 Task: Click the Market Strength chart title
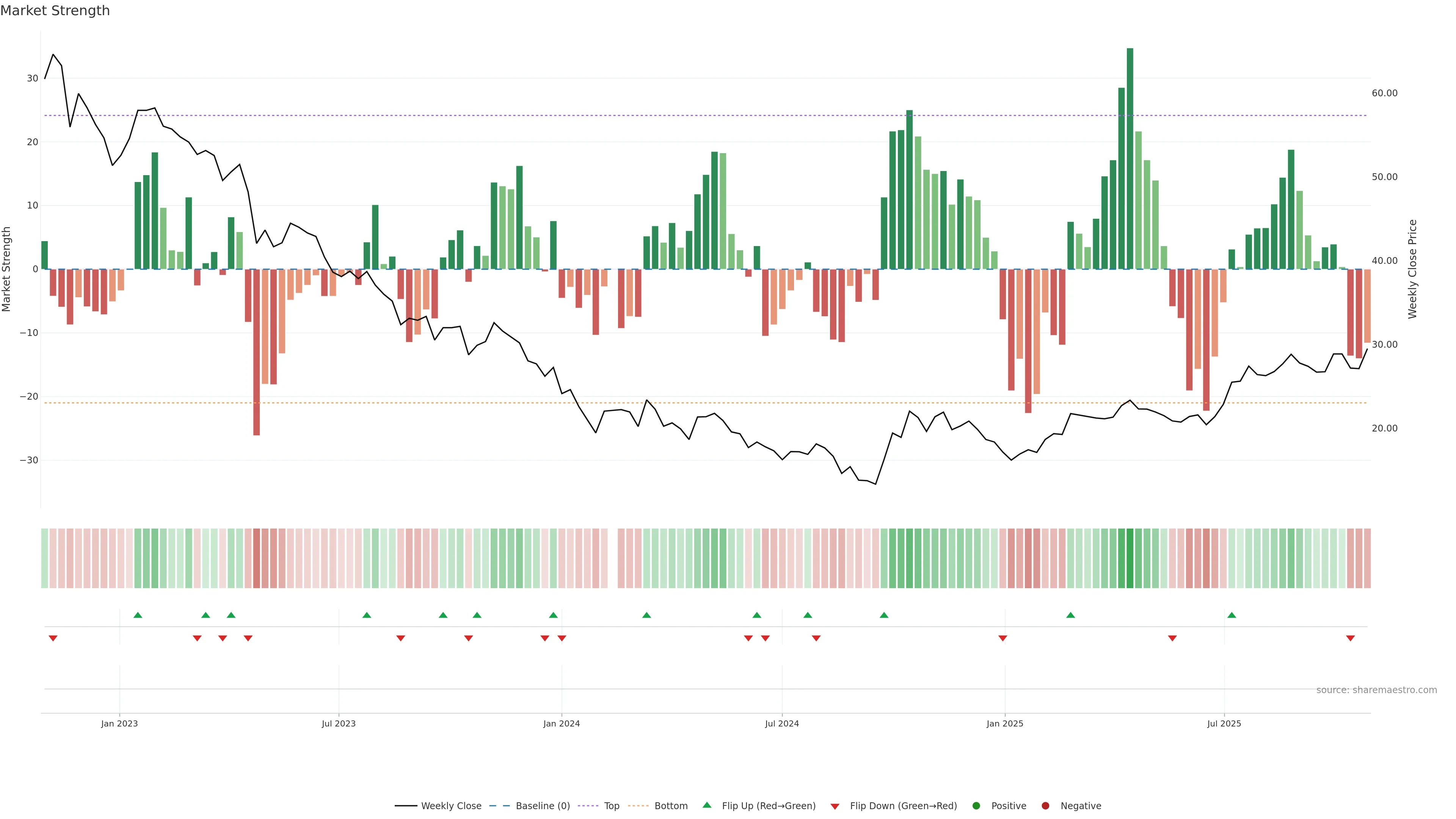(x=55, y=11)
